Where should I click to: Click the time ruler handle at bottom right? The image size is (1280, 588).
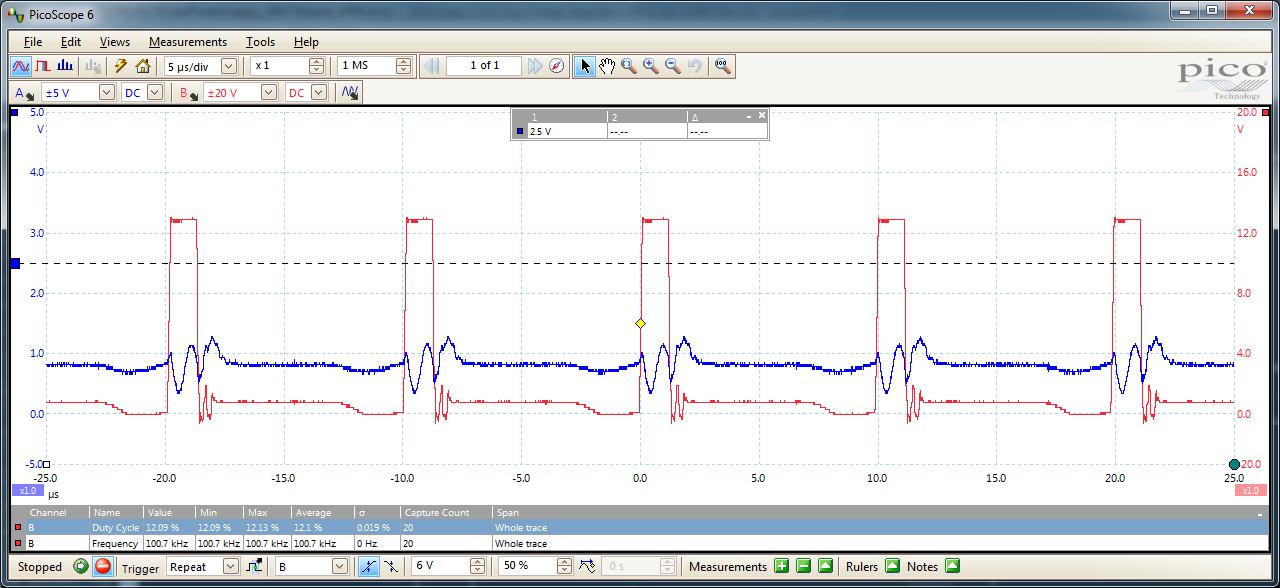1234,464
